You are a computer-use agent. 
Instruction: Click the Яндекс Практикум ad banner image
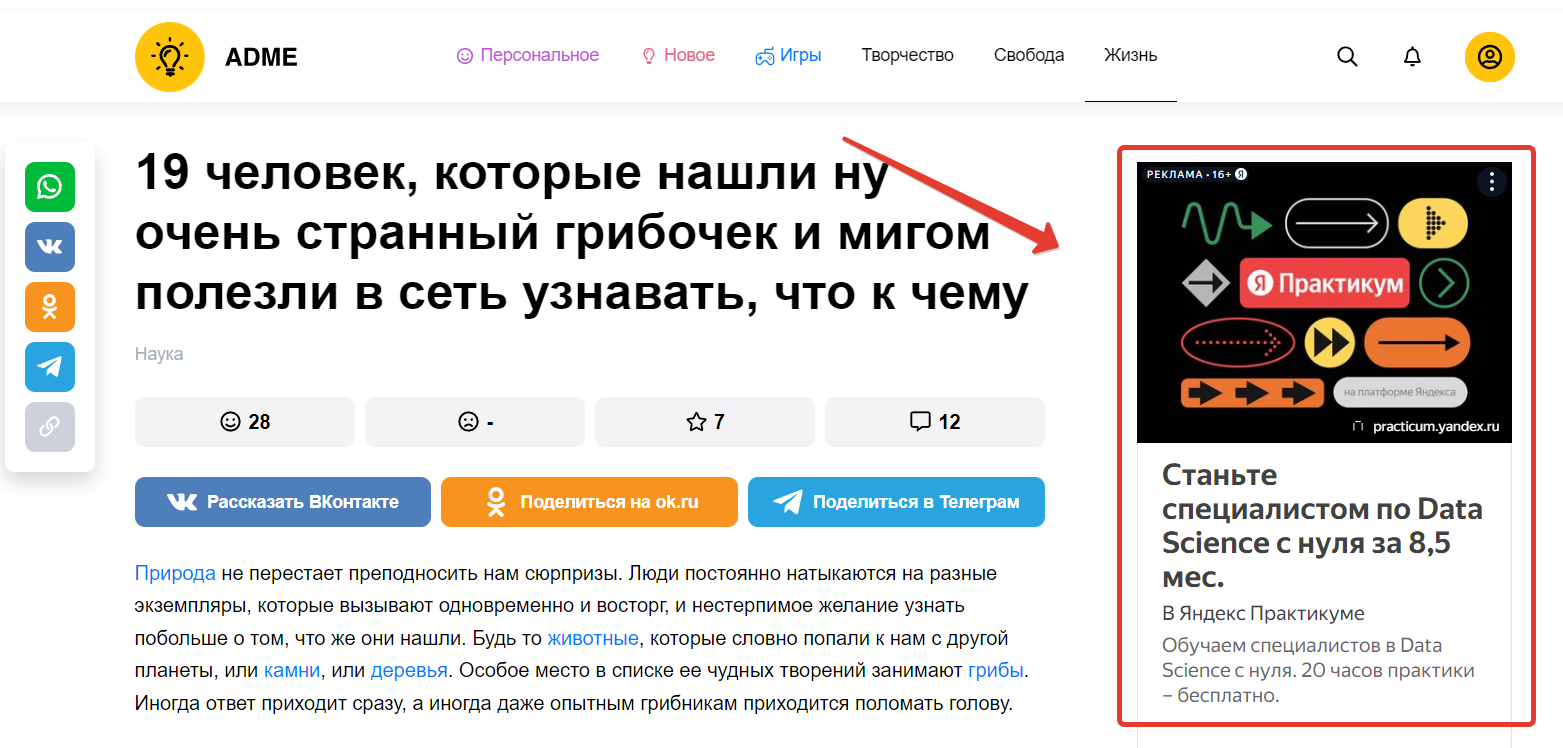pos(1324,302)
